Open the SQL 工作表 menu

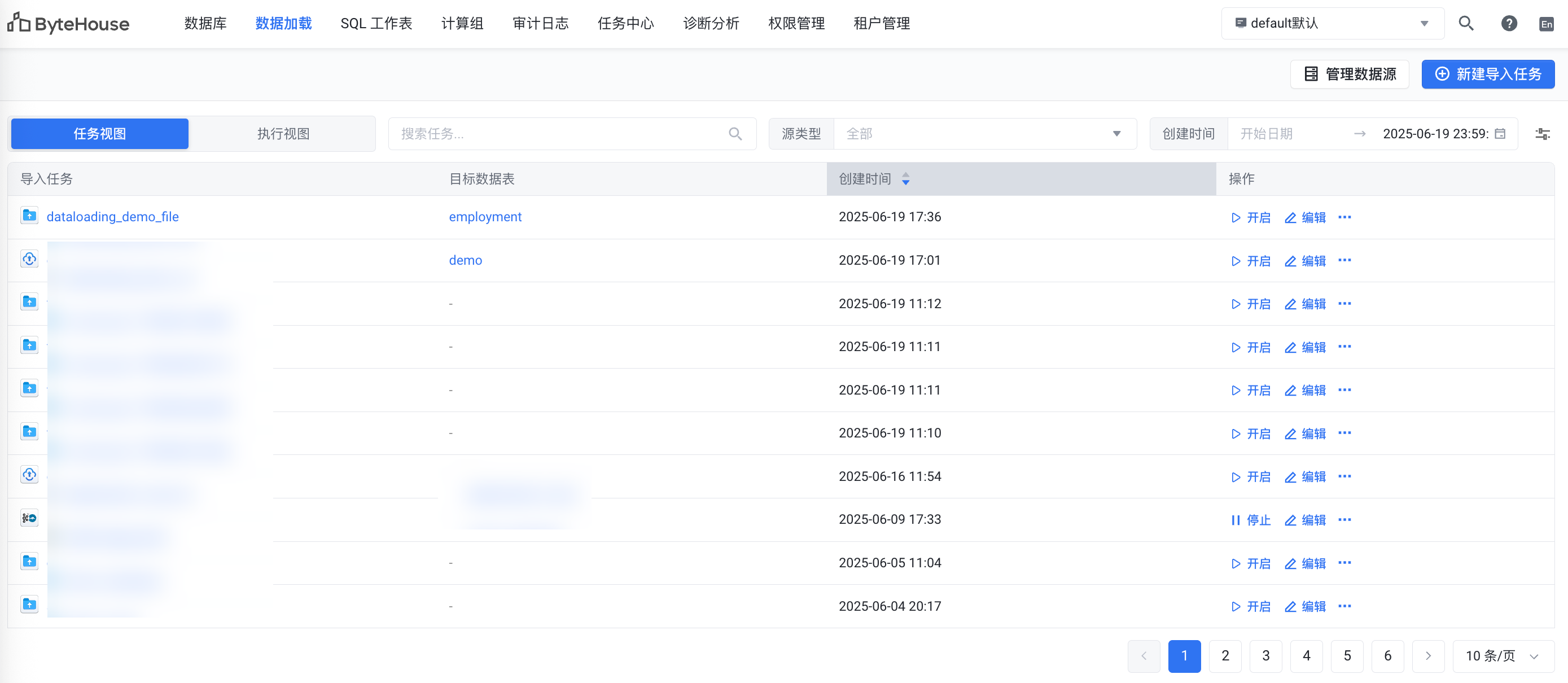376,23
